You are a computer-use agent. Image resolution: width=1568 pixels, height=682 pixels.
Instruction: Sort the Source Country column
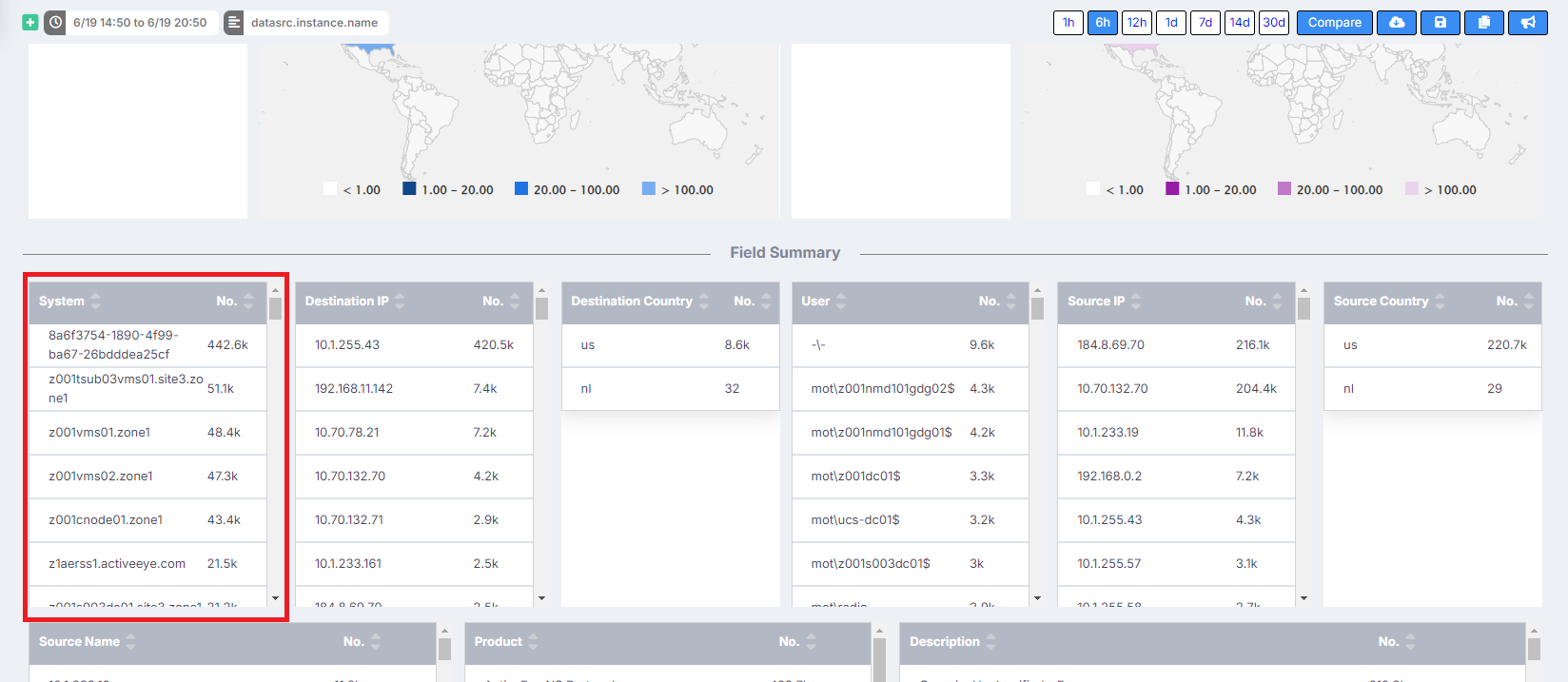click(1440, 301)
